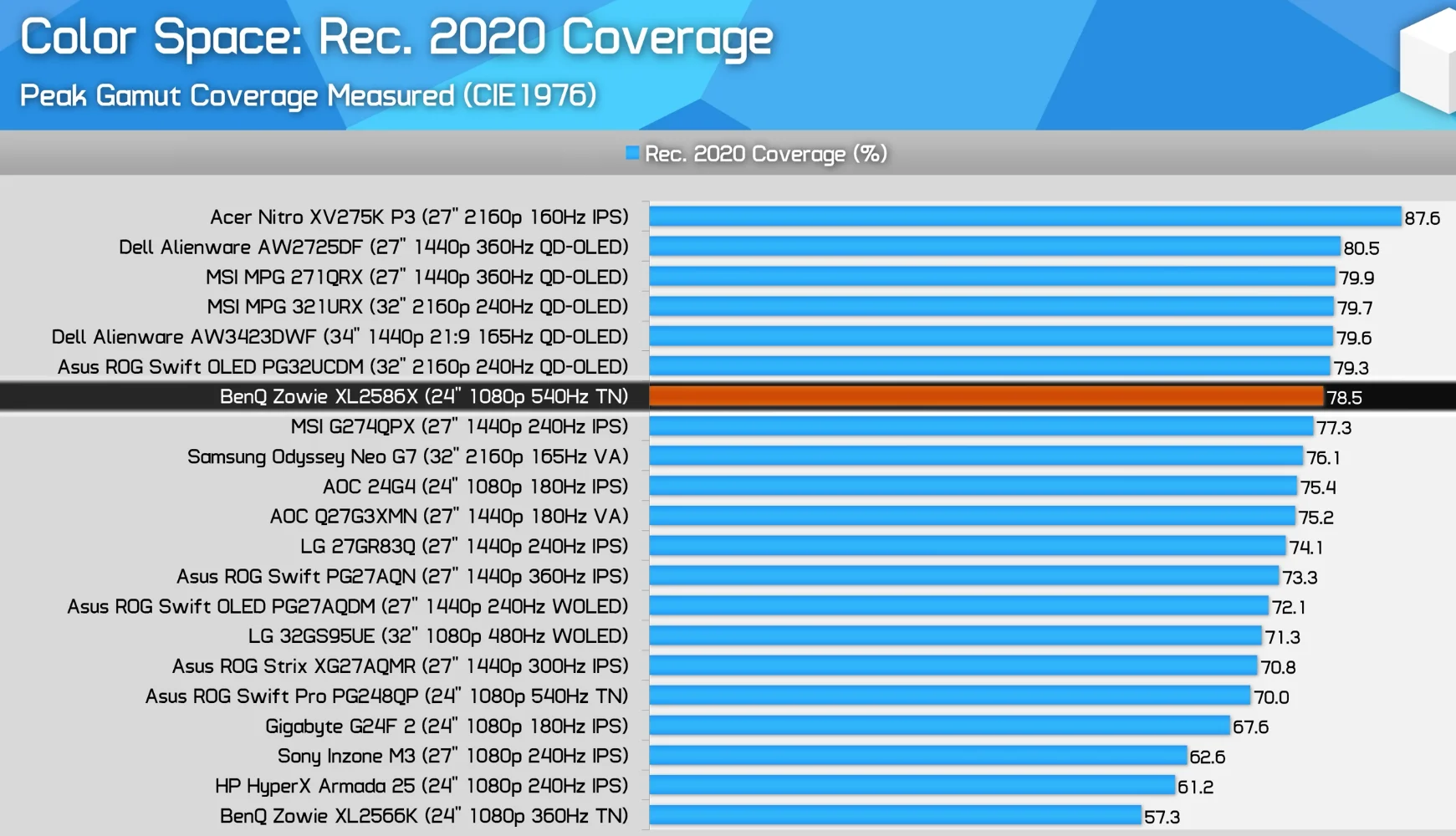Select the BenQ Zowie XL2566K label
This screenshot has height=836, width=1456.
tap(424, 816)
